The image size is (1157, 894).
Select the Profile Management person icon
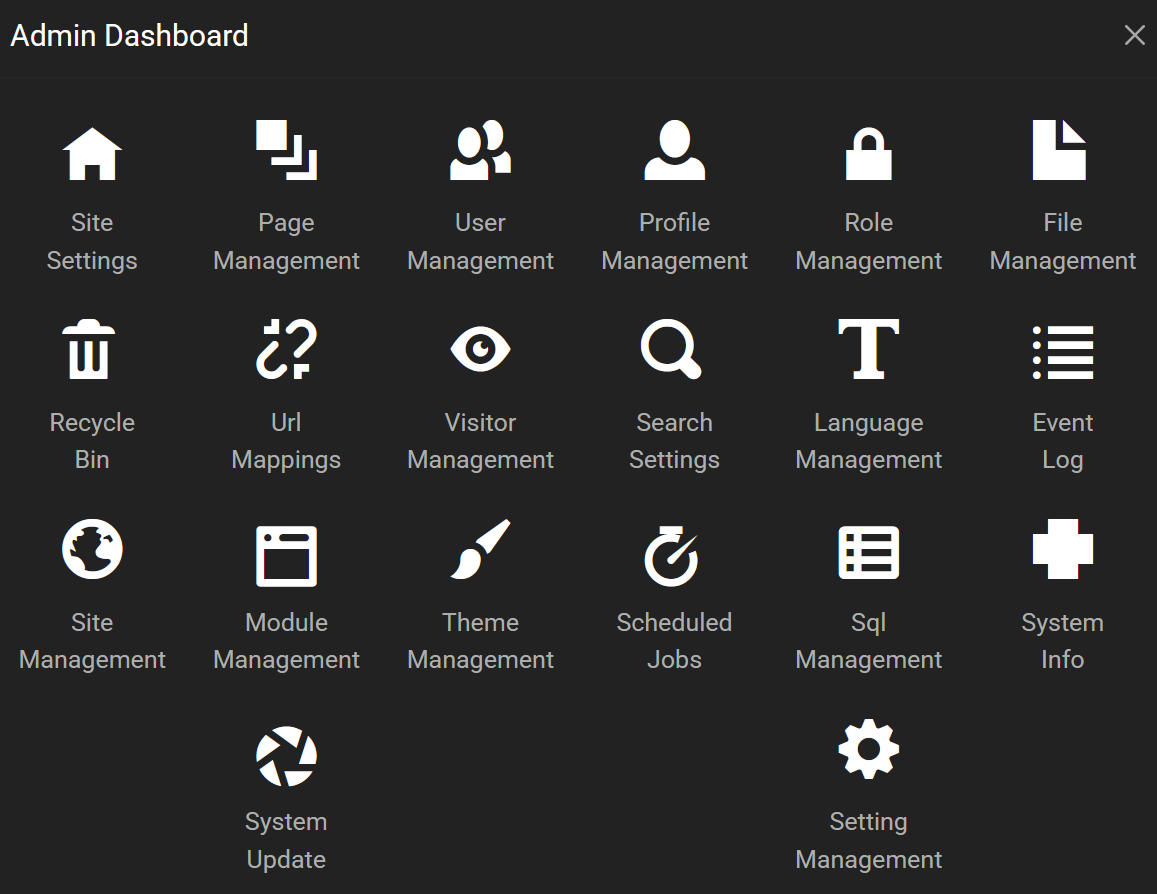pos(674,151)
